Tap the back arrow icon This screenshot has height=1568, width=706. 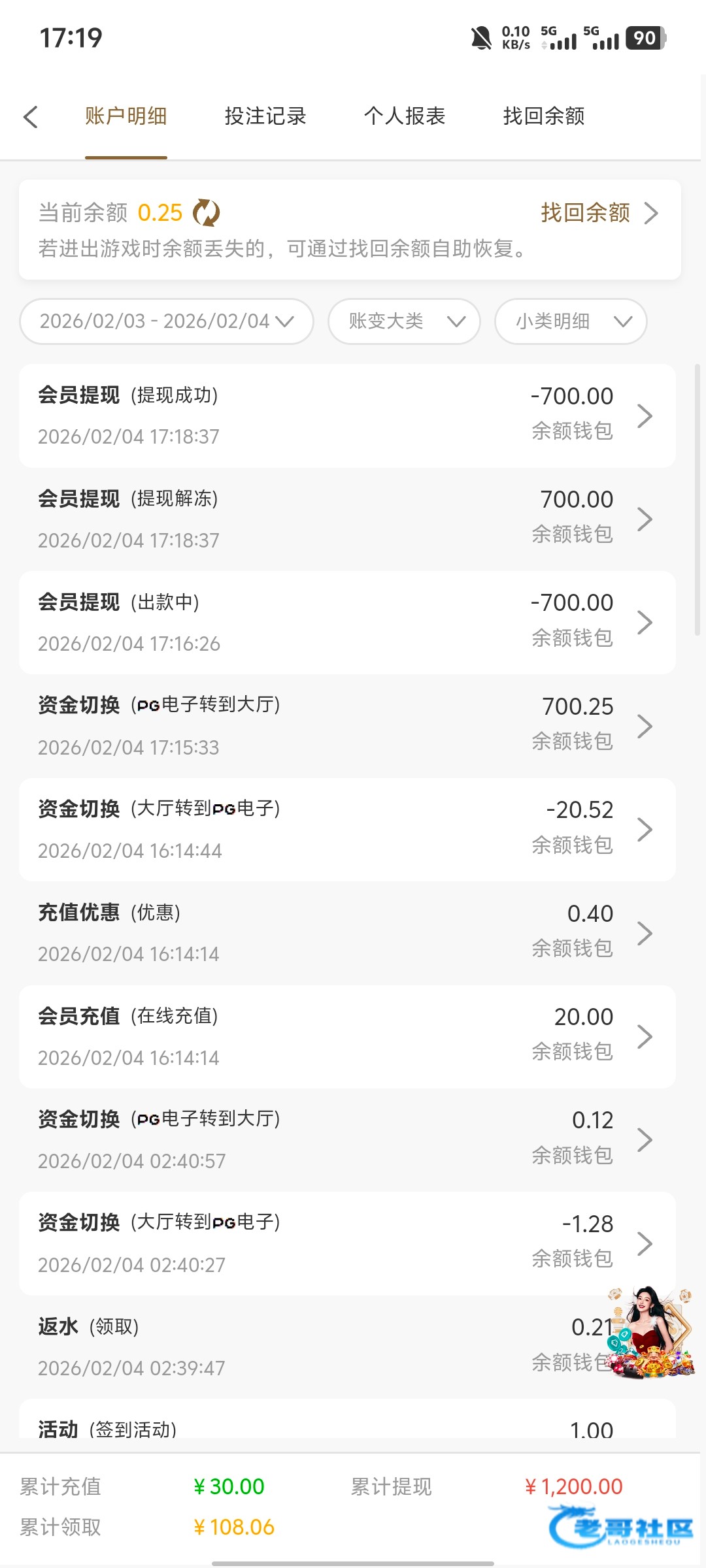point(31,117)
